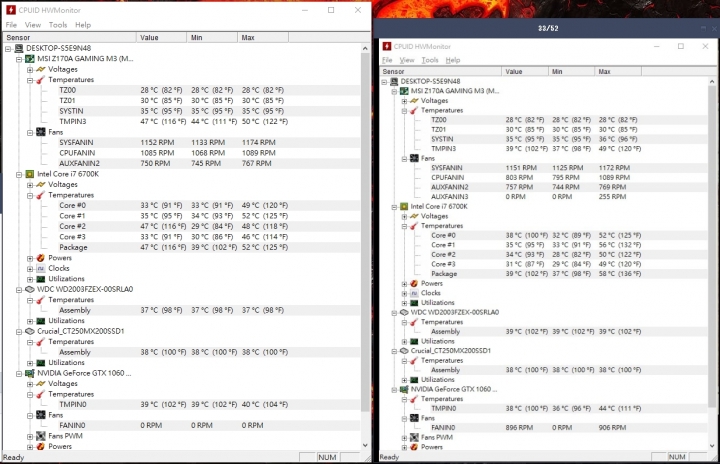Expand CPU Utilizations node in right window
The height and width of the screenshot is (464, 720).
[x=404, y=303]
